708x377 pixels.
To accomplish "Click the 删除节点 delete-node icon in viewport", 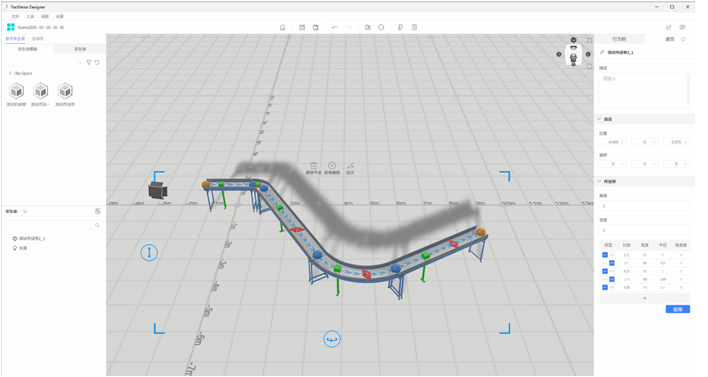I will point(313,165).
